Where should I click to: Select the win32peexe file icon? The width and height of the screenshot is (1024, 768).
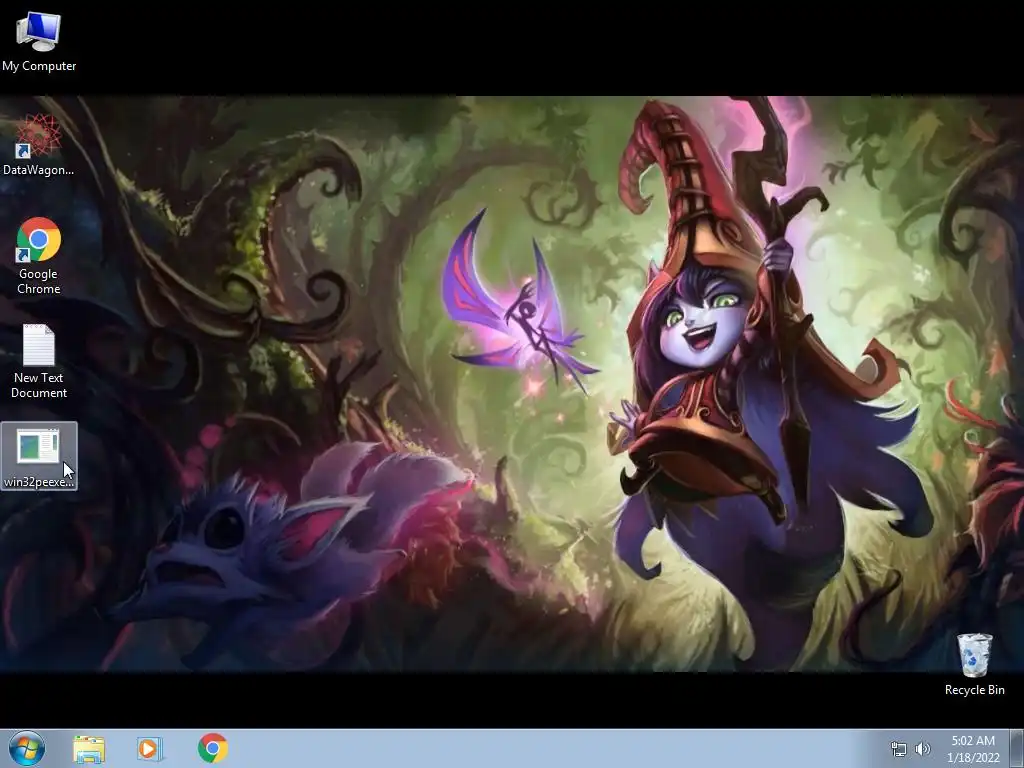pyautogui.click(x=39, y=456)
